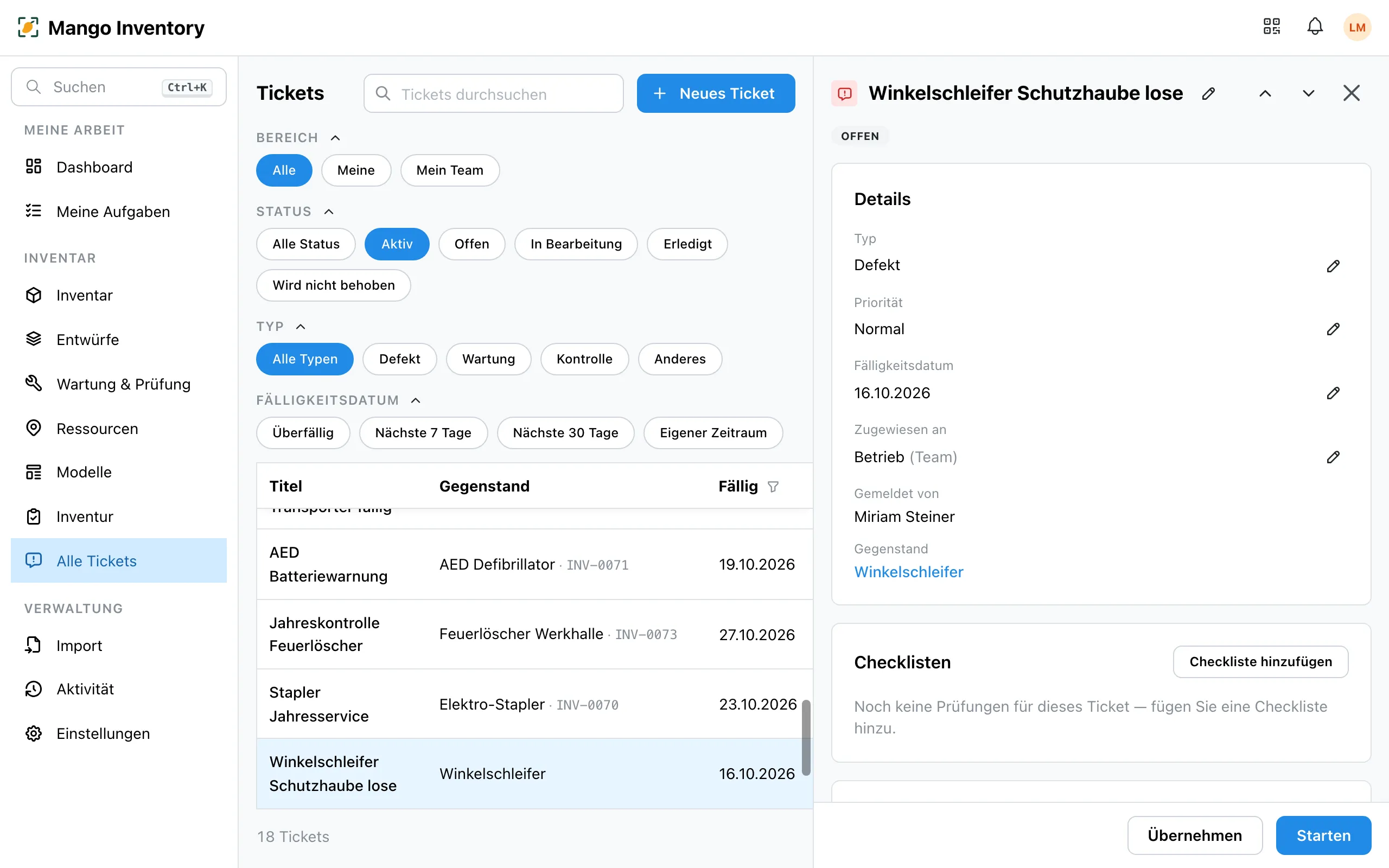Edit the Priorität field pencil icon
Image resolution: width=1389 pixels, height=868 pixels.
tap(1333, 329)
